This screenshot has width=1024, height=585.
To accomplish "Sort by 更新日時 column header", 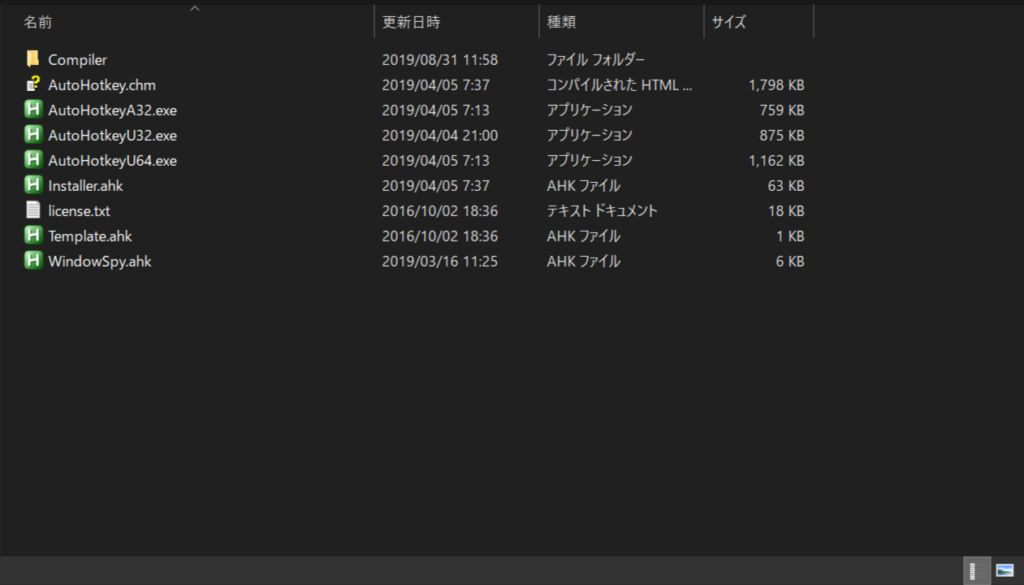I will (411, 22).
